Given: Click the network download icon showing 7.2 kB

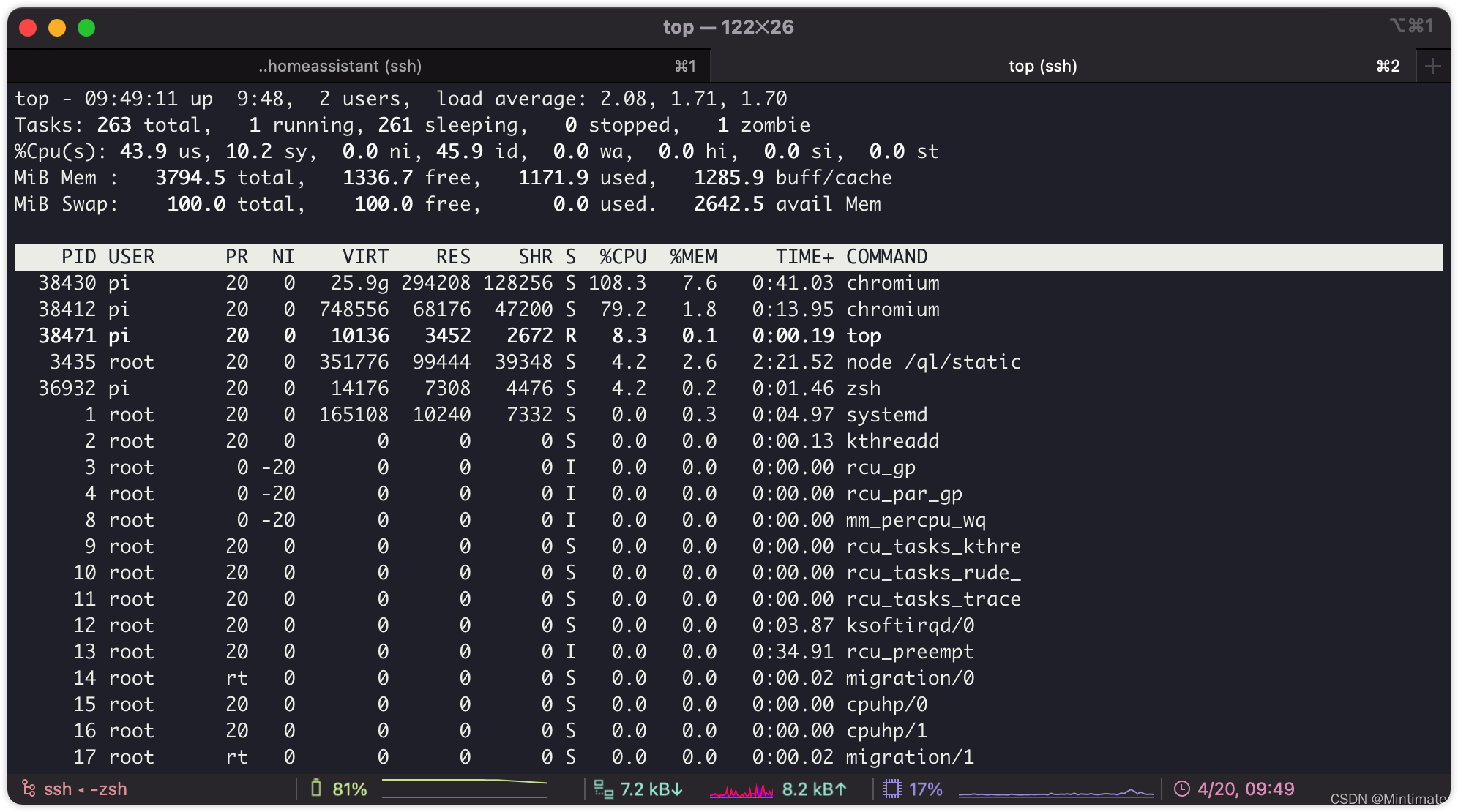Looking at the screenshot, I should point(602,789).
